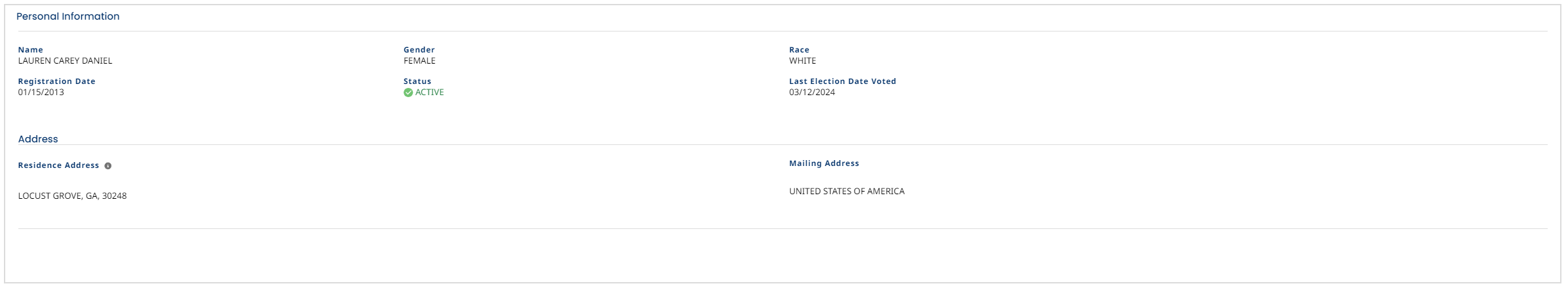The image size is (1568, 290).
Task: Click the Registration Date label
Action: coord(56,81)
